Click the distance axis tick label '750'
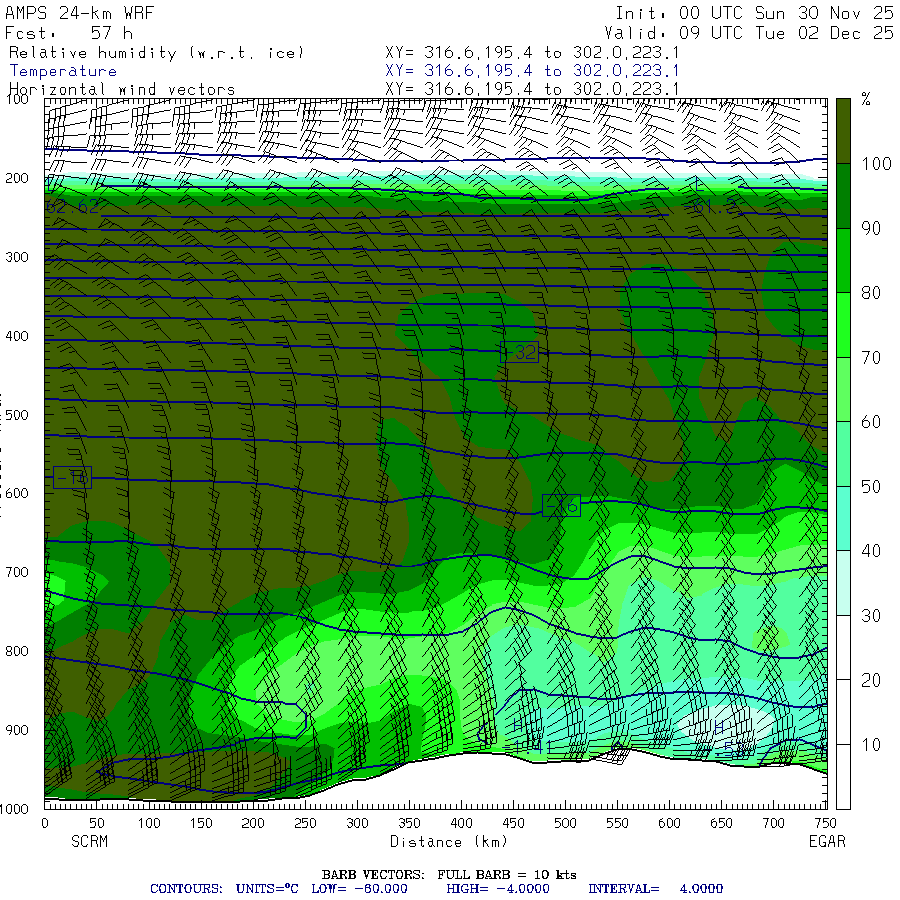Screen dimensions: 900x900 [824, 823]
